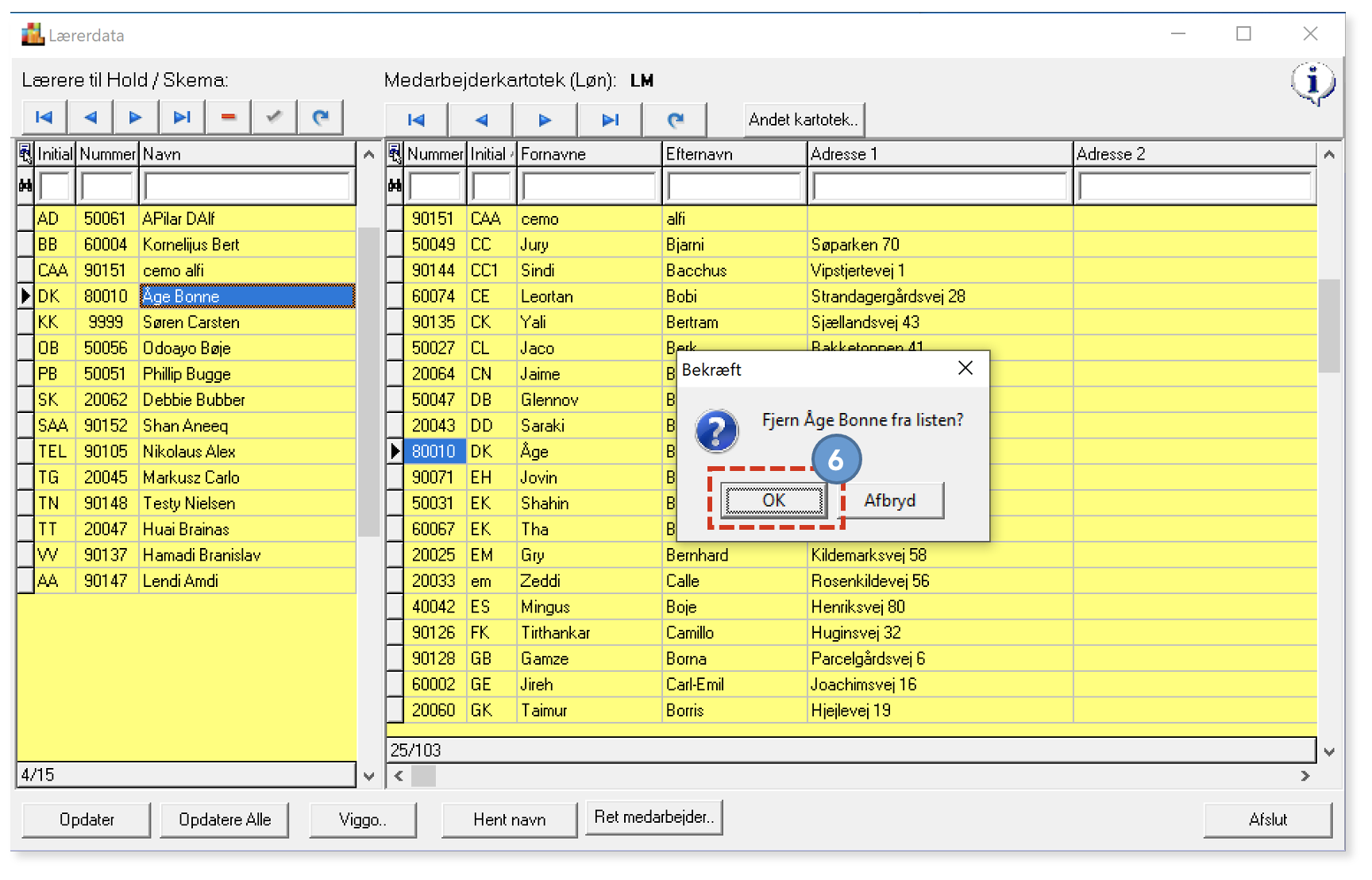
Task: Go to previous employee record in Medarbejderkartotek
Action: pyautogui.click(x=481, y=120)
